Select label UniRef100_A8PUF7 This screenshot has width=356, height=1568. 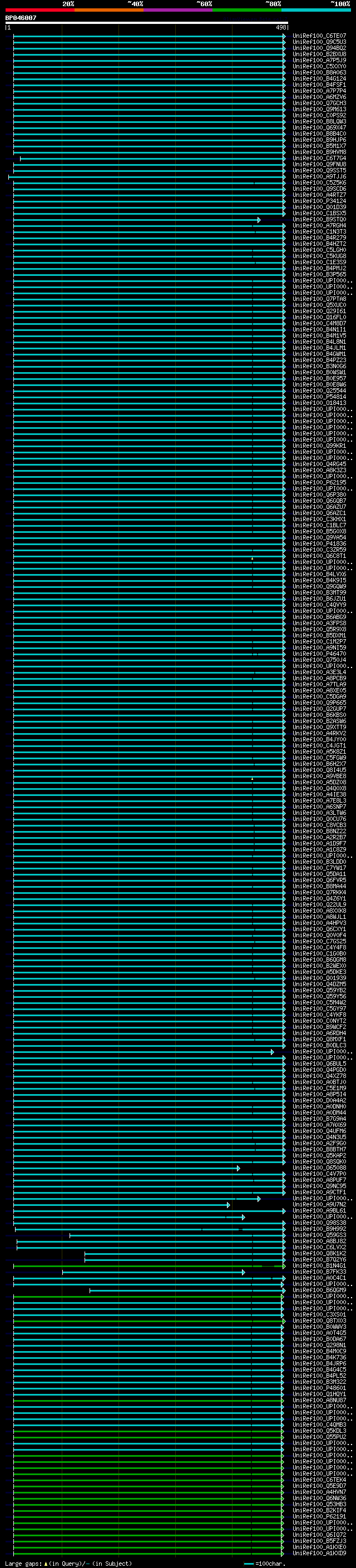tap(319, 1180)
